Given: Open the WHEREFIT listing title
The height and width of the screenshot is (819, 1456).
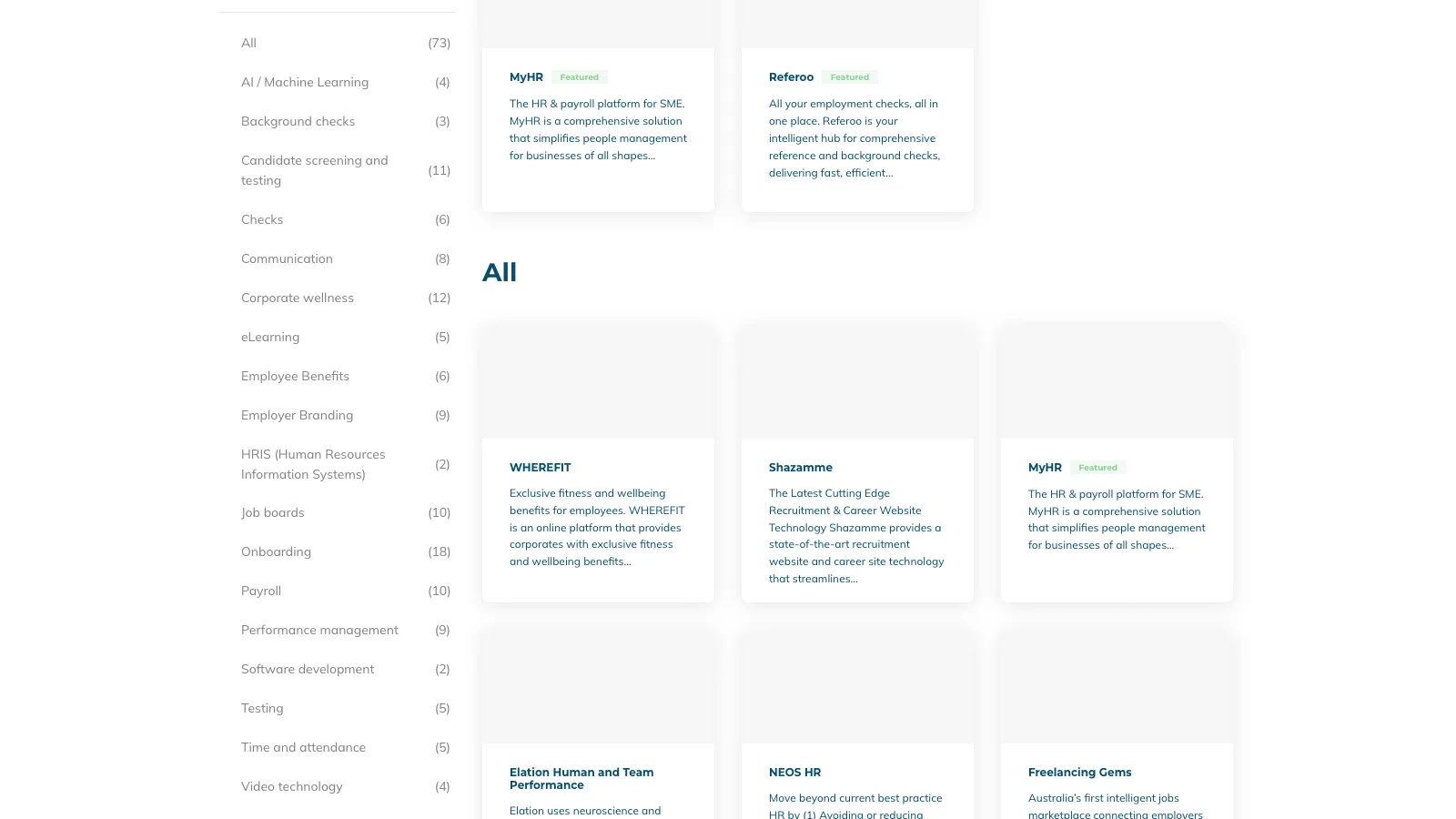Looking at the screenshot, I should pos(541,468).
